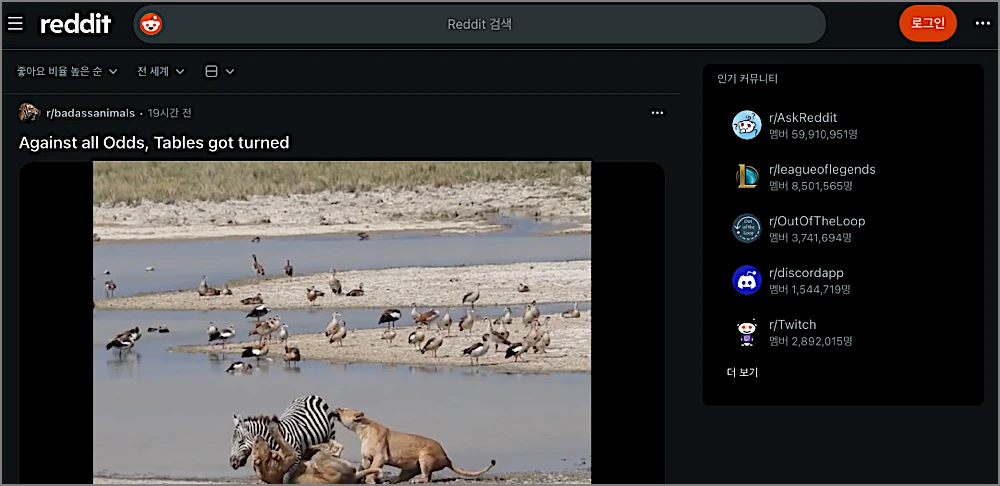
Task: Open the r/badassanimals community link
Action: 91,113
